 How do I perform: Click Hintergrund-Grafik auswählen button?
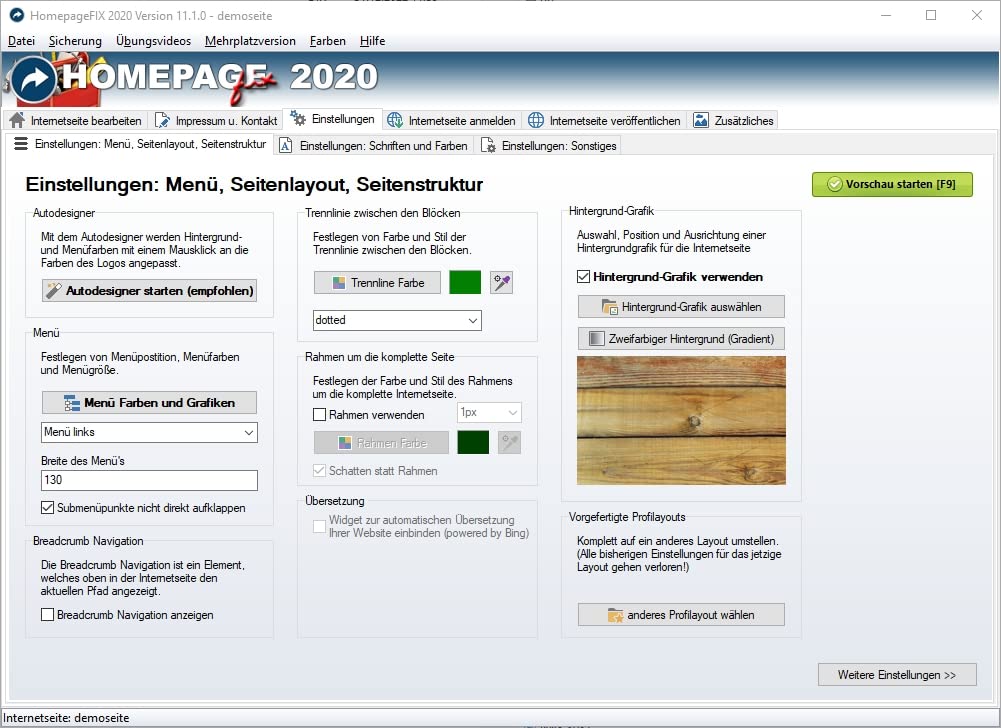click(681, 307)
